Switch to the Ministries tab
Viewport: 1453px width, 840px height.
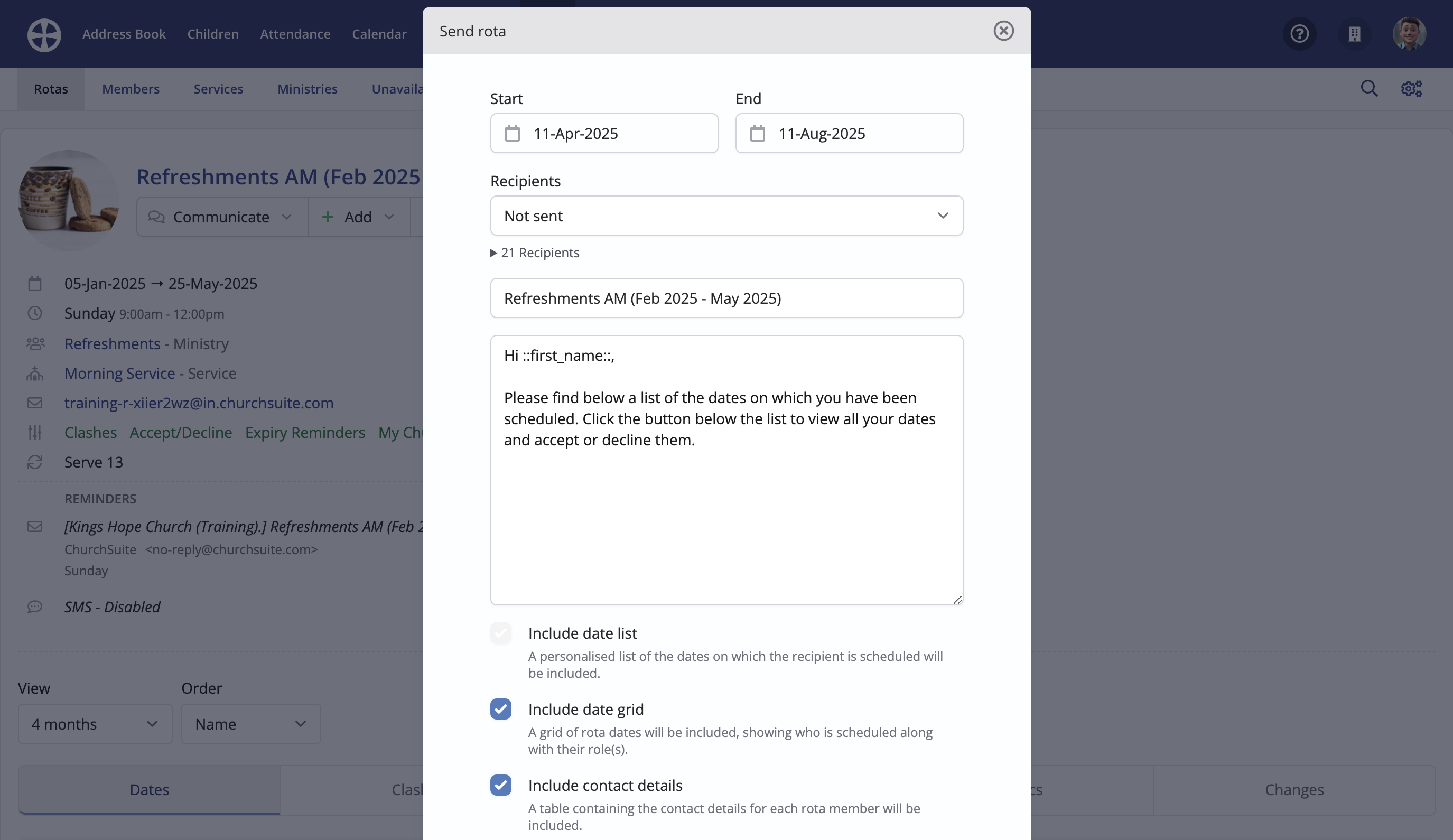pos(308,89)
